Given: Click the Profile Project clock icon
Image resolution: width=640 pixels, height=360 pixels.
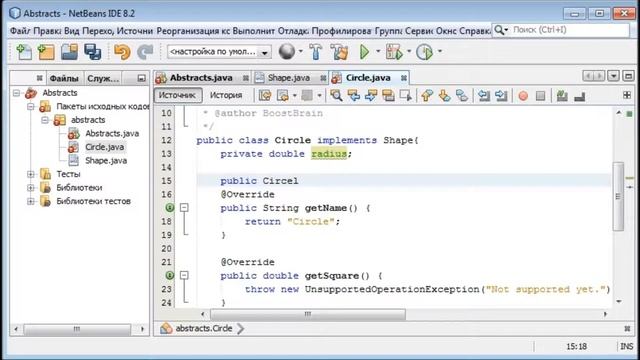Looking at the screenshot, I should pos(424,52).
